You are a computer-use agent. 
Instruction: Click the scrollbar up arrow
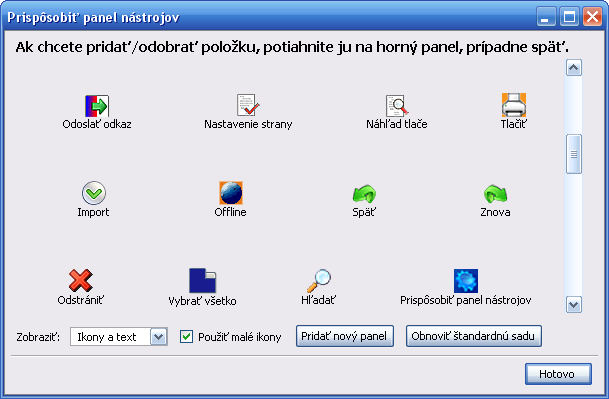(x=574, y=68)
